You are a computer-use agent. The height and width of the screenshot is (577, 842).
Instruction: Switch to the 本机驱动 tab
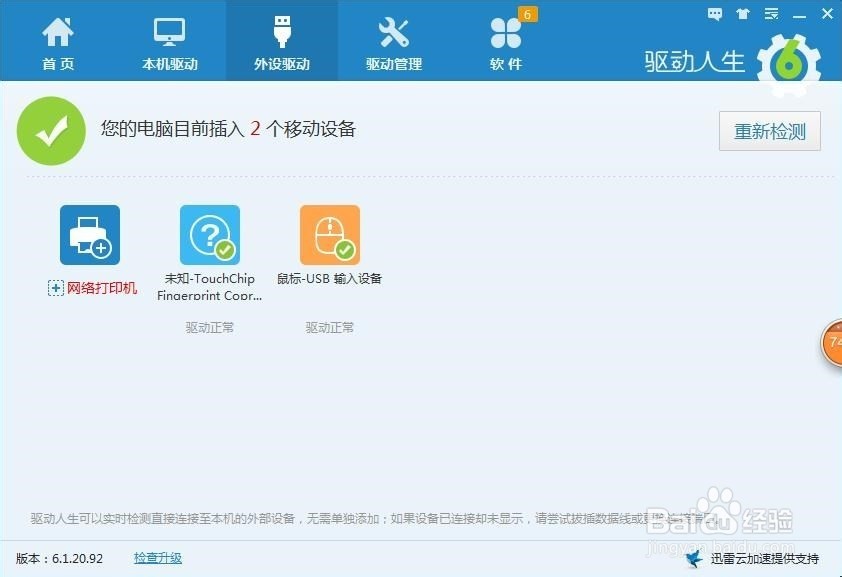(170, 43)
